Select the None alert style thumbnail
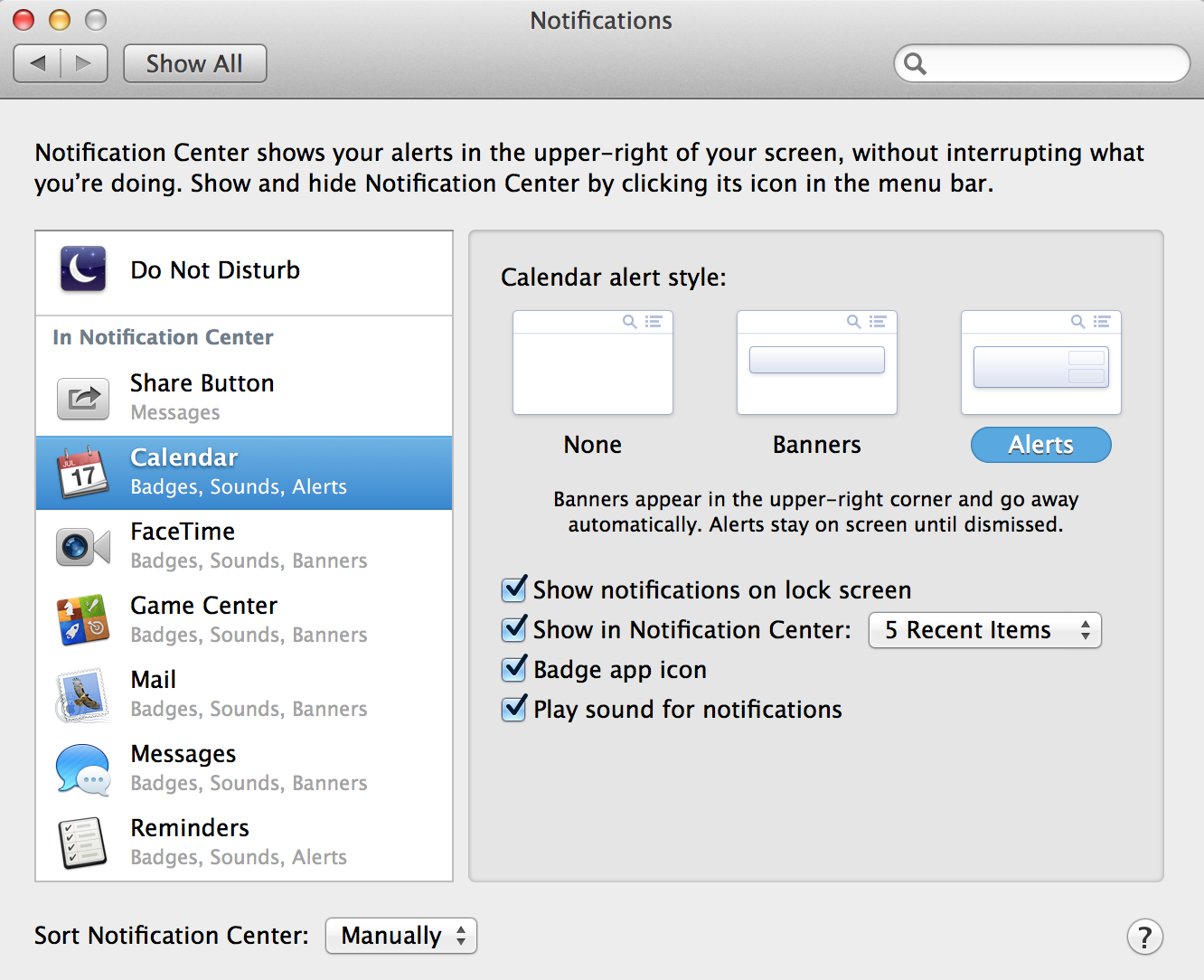 [593, 363]
